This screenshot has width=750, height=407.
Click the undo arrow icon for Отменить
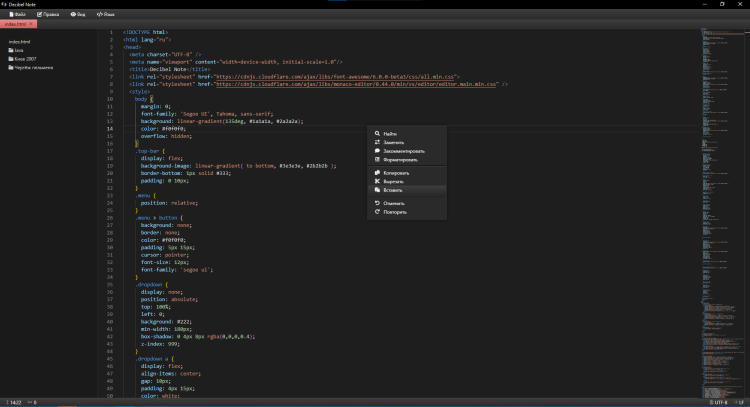pyautogui.click(x=376, y=203)
